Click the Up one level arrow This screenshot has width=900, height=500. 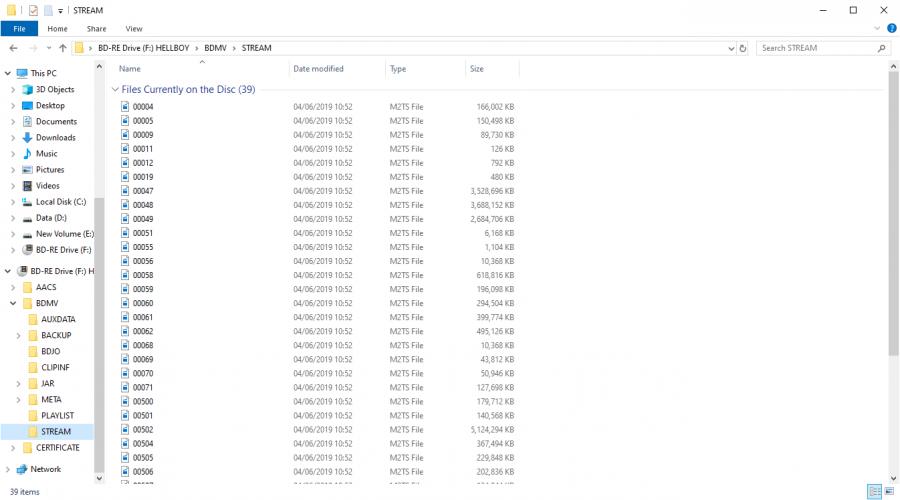pyautogui.click(x=63, y=48)
